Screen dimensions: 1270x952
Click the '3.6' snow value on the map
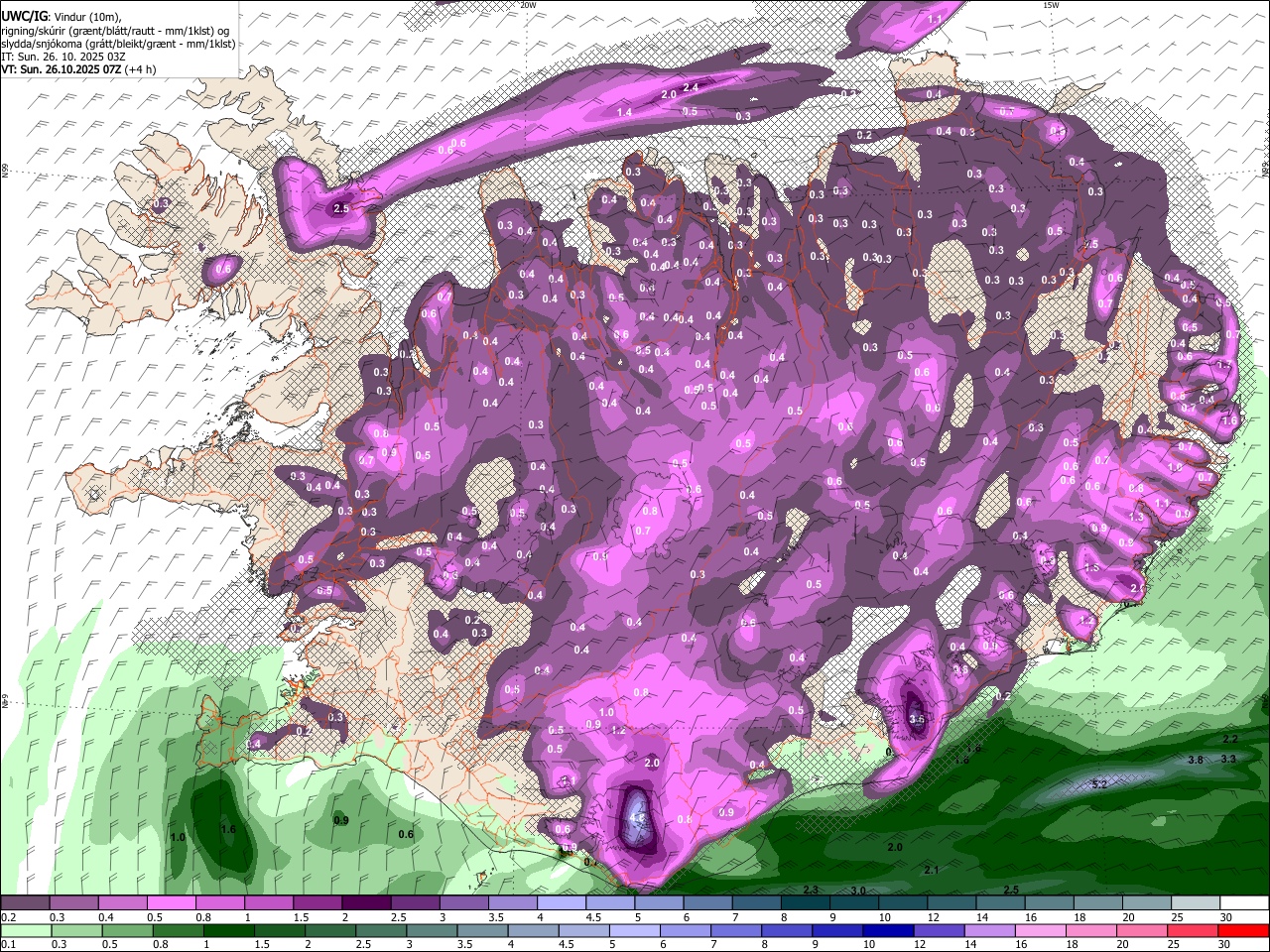[x=917, y=720]
